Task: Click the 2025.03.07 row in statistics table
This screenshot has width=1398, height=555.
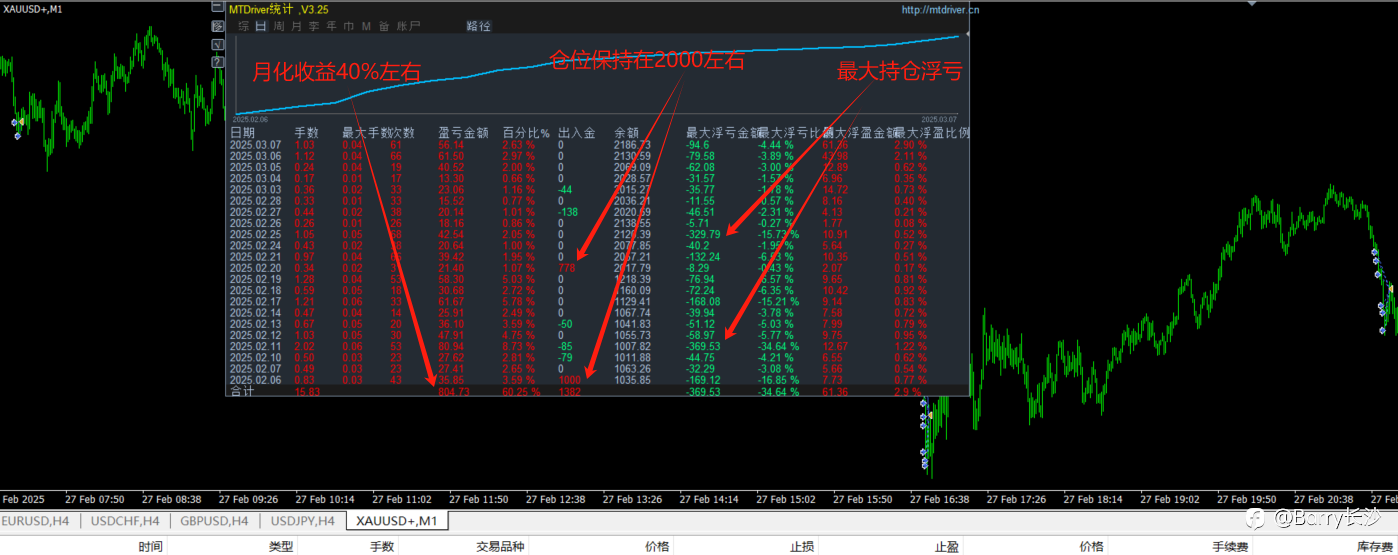Action: tap(598, 145)
